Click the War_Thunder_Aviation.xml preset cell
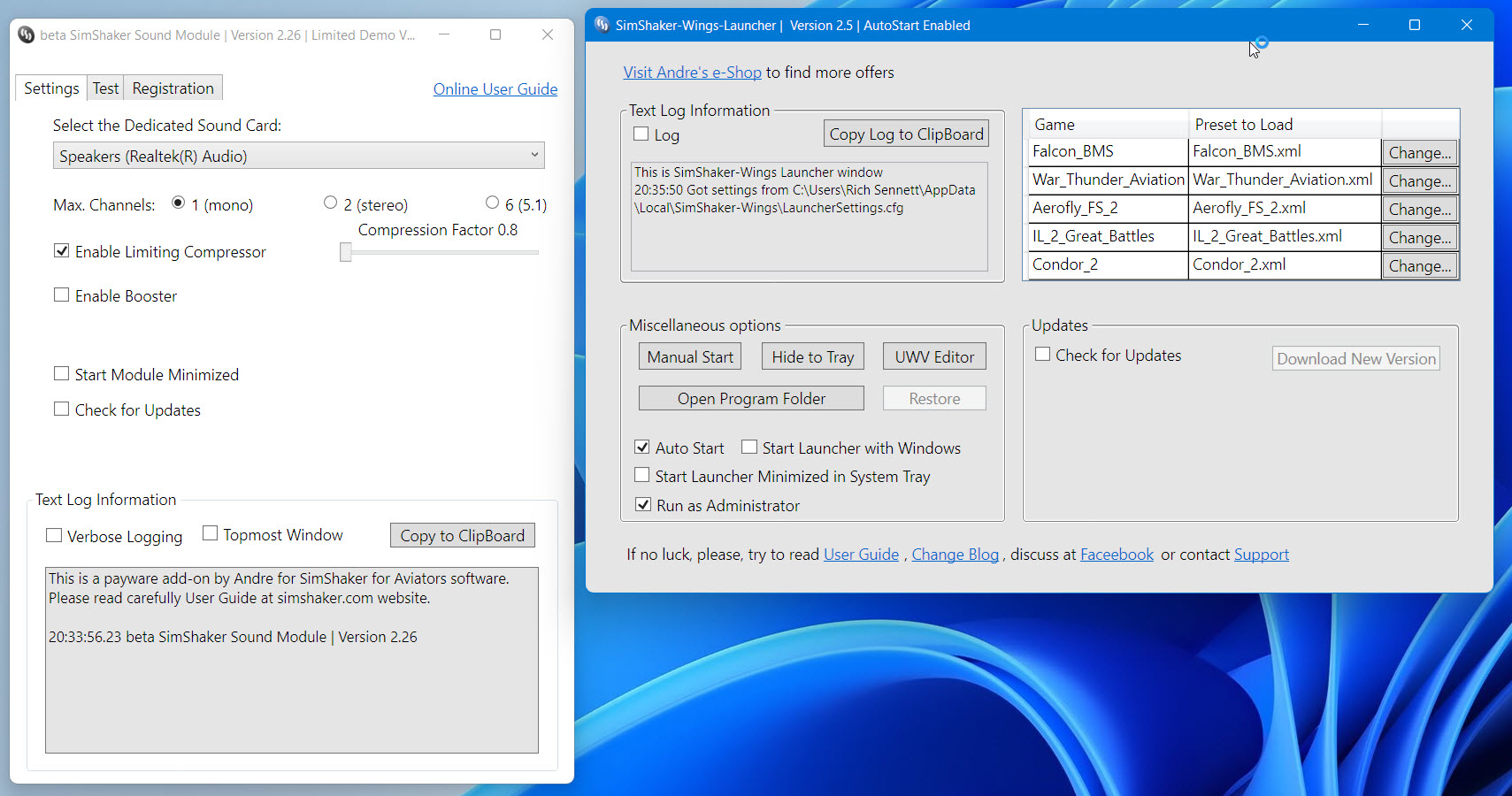This screenshot has height=796, width=1512. tap(1285, 180)
